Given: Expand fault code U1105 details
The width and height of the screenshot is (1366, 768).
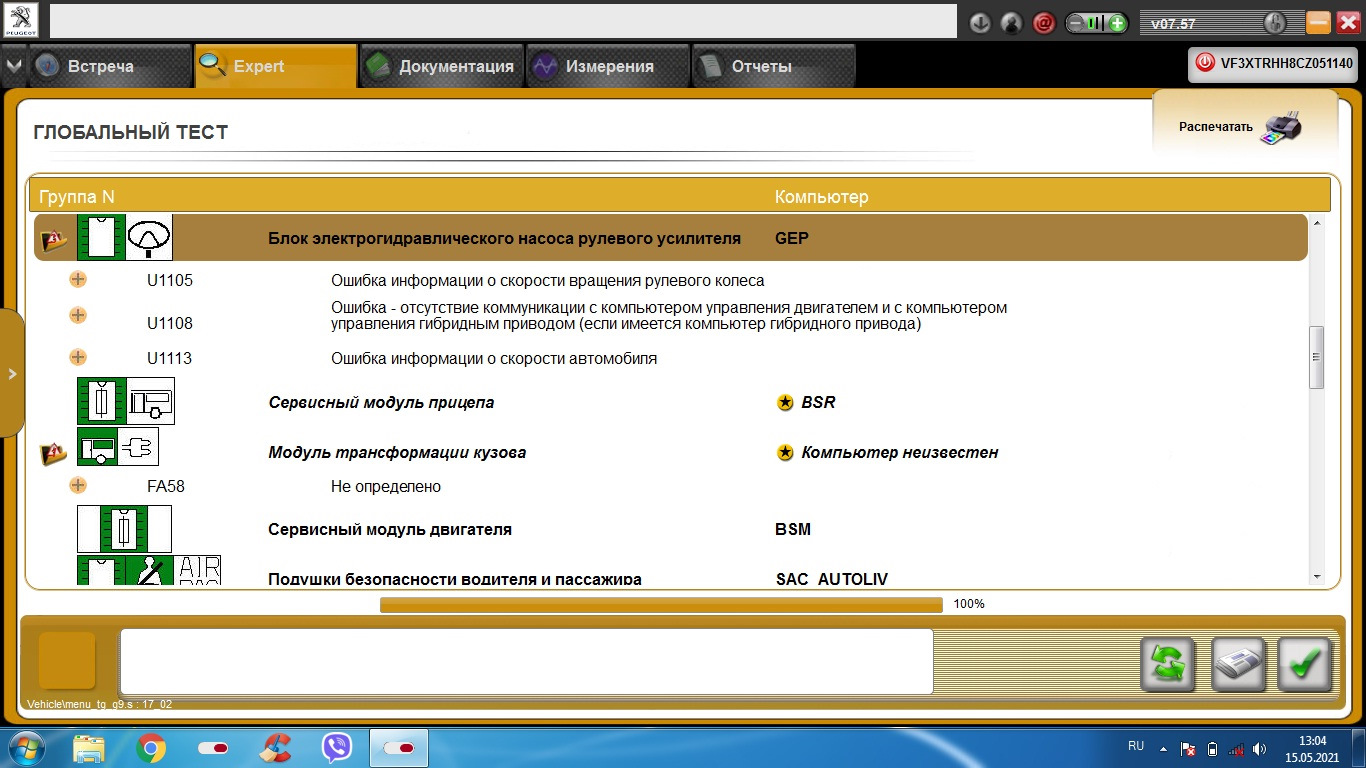Looking at the screenshot, I should point(78,280).
